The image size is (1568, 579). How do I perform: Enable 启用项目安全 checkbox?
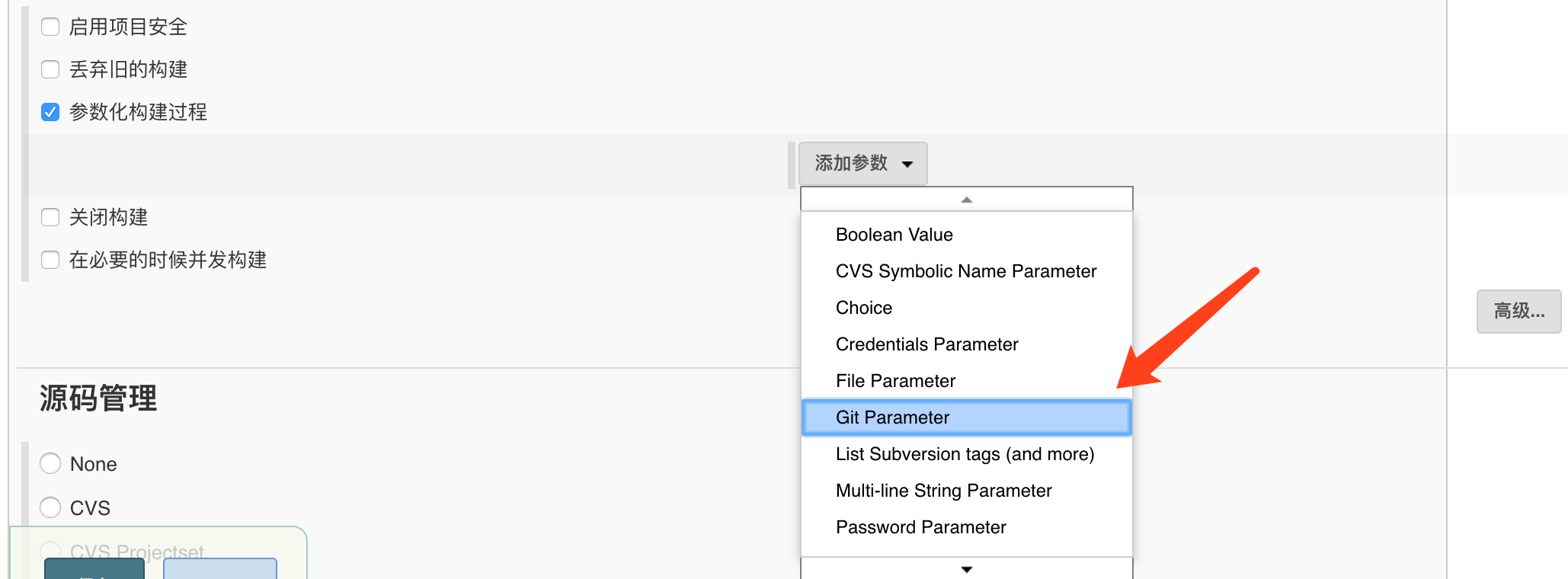[x=50, y=27]
